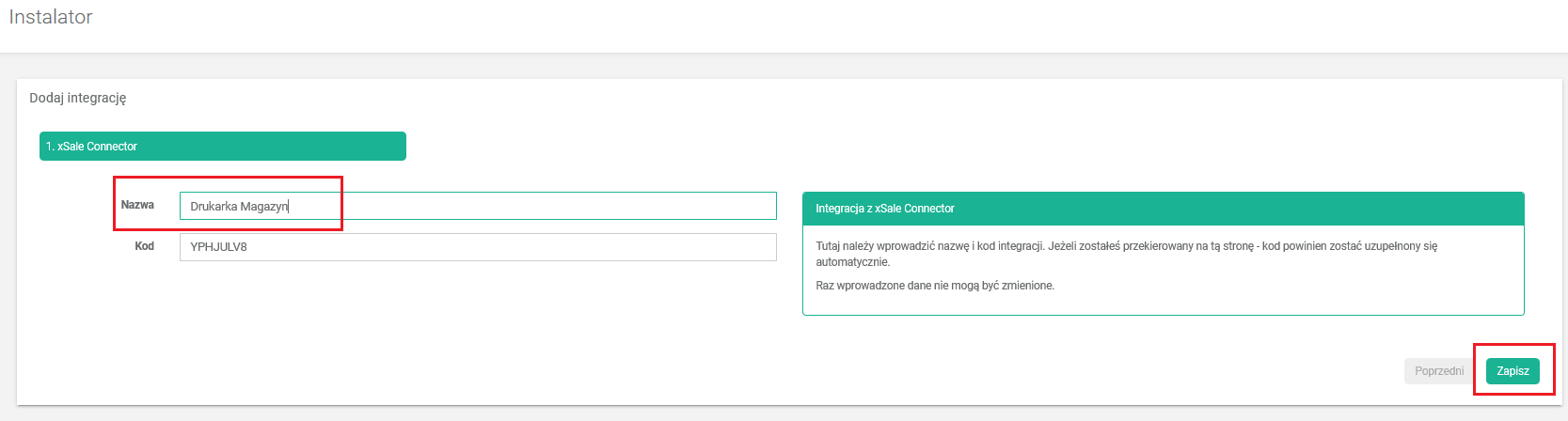Image resolution: width=1568 pixels, height=421 pixels.
Task: Click the Zapisz save button
Action: point(1513,371)
